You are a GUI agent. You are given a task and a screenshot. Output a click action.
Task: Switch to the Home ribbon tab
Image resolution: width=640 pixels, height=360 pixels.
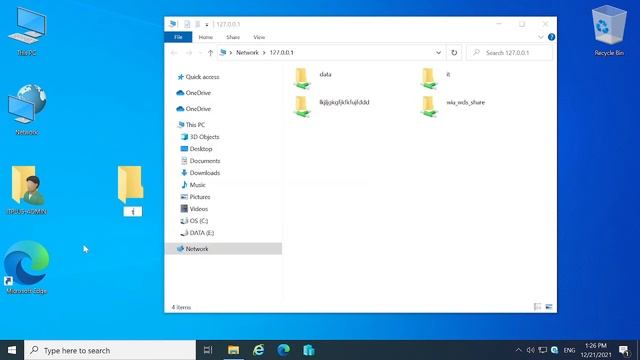206,37
